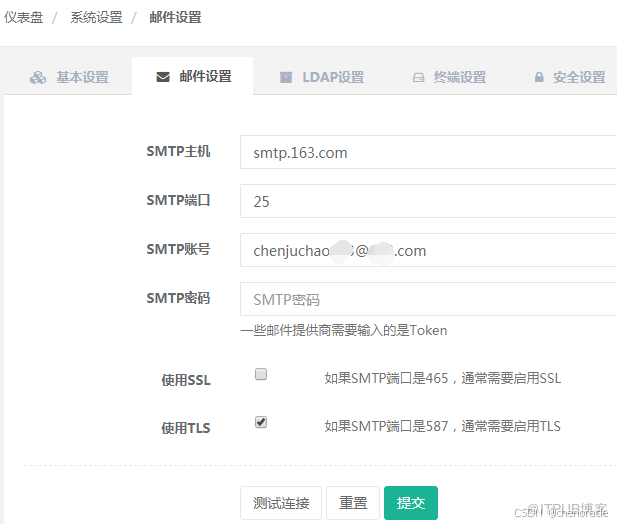The image size is (617, 524).
Task: Click the 重置 button
Action: 353,503
